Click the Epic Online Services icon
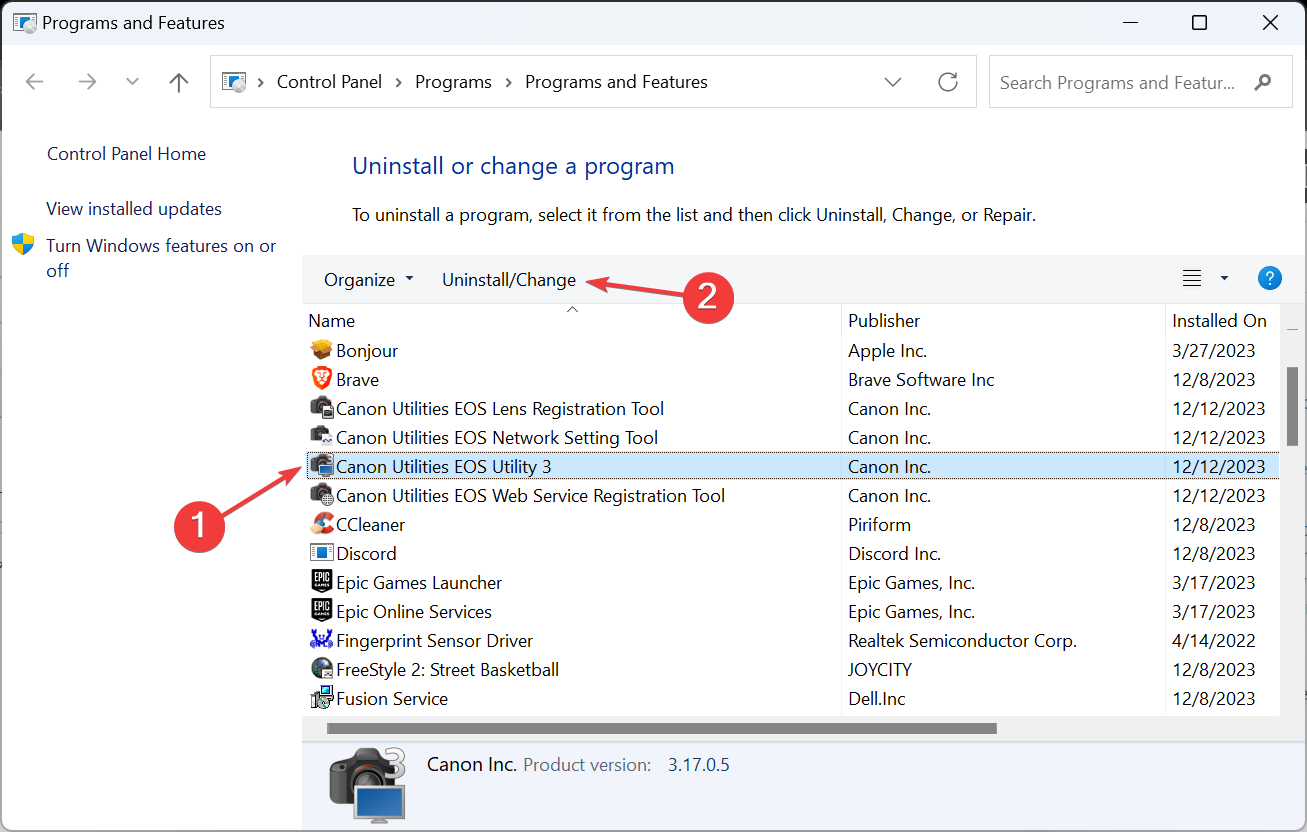Image resolution: width=1307 pixels, height=832 pixels. (321, 611)
